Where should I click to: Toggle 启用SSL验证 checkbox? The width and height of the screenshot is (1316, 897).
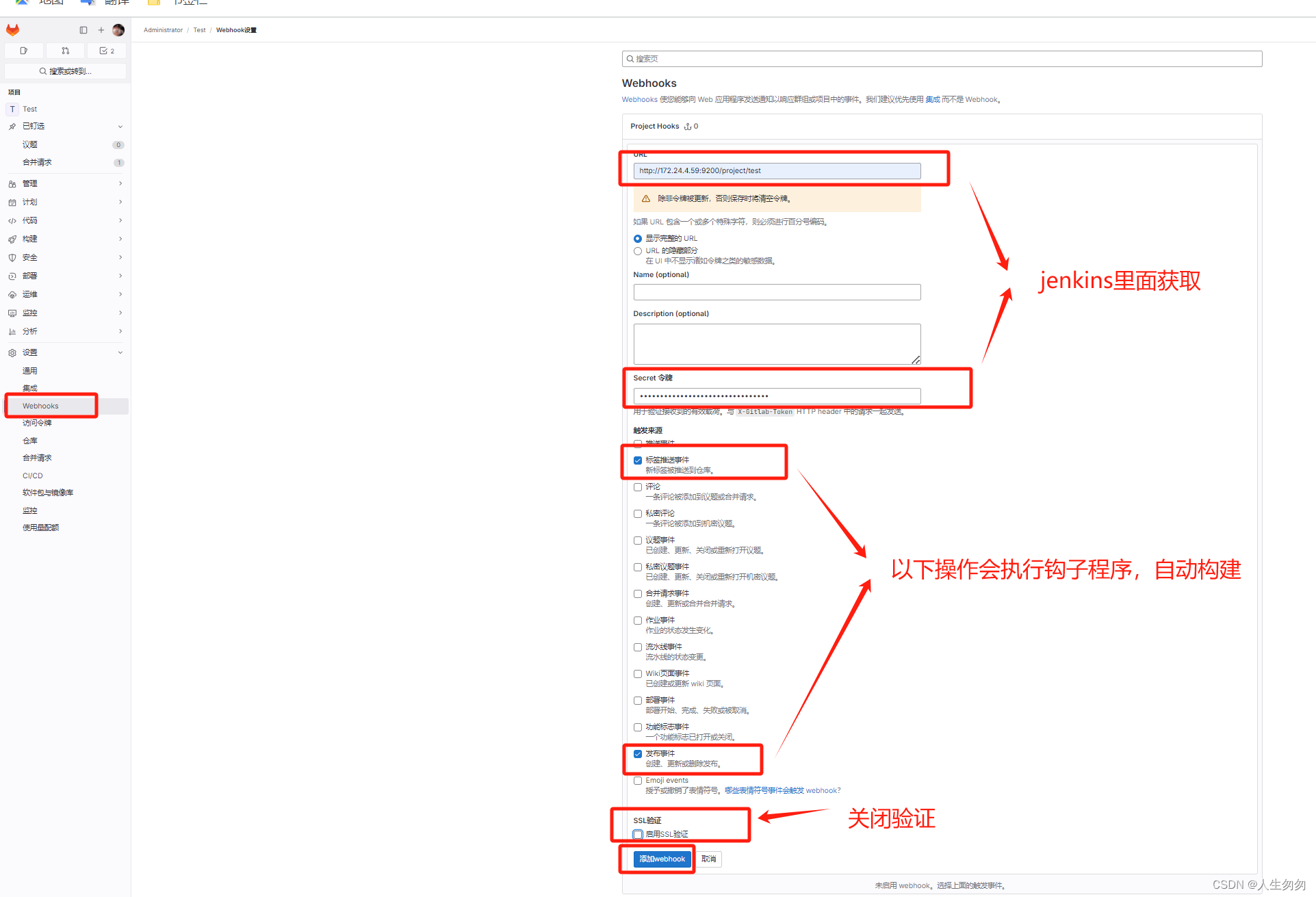pyautogui.click(x=638, y=835)
